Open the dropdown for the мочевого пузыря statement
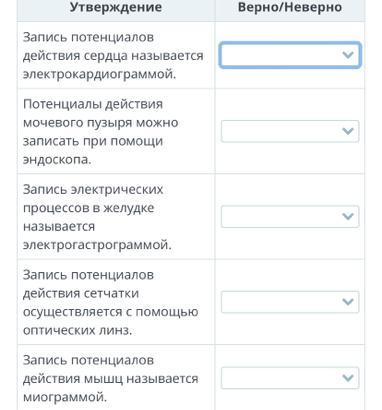This screenshot has height=410, width=382. [290, 131]
